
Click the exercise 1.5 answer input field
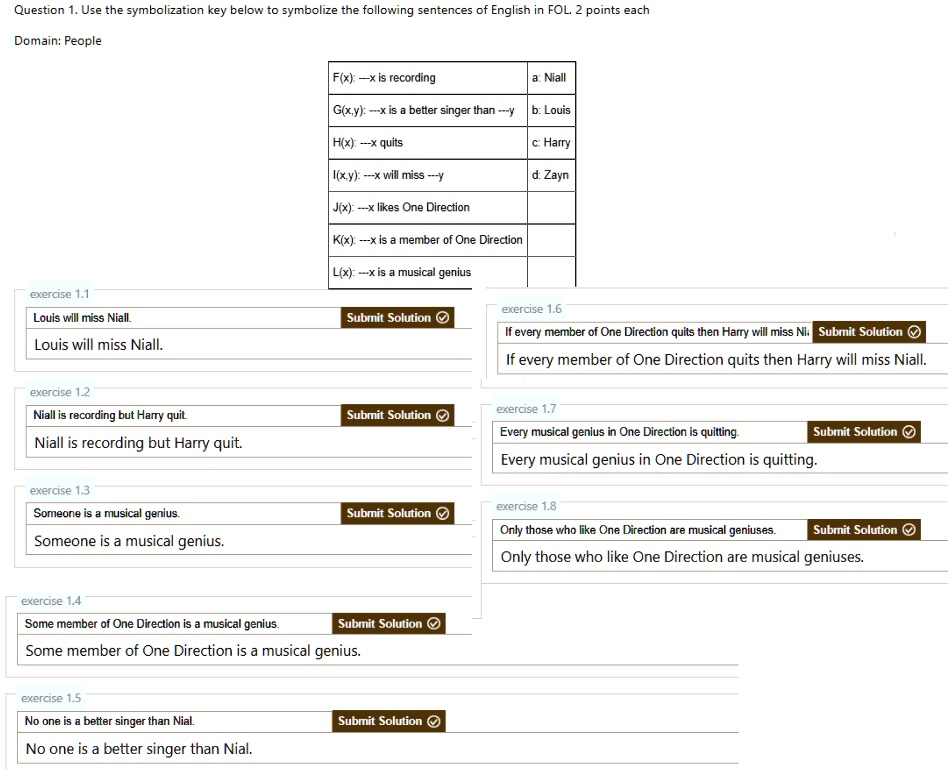click(380, 749)
